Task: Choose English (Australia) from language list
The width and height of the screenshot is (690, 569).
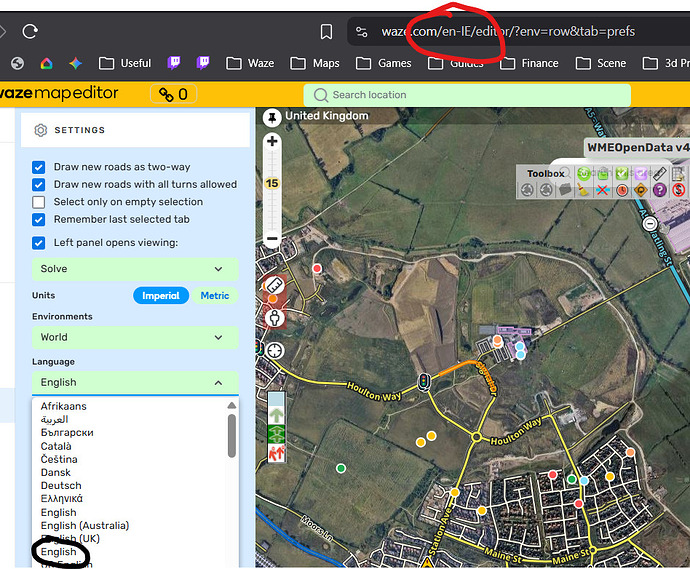Action: pos(84,526)
